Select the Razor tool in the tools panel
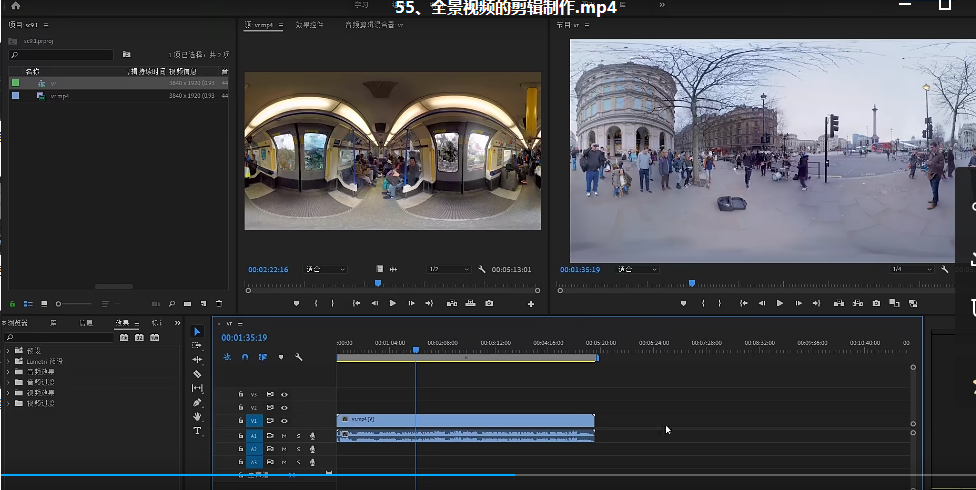The width and height of the screenshot is (976, 490). point(197,374)
